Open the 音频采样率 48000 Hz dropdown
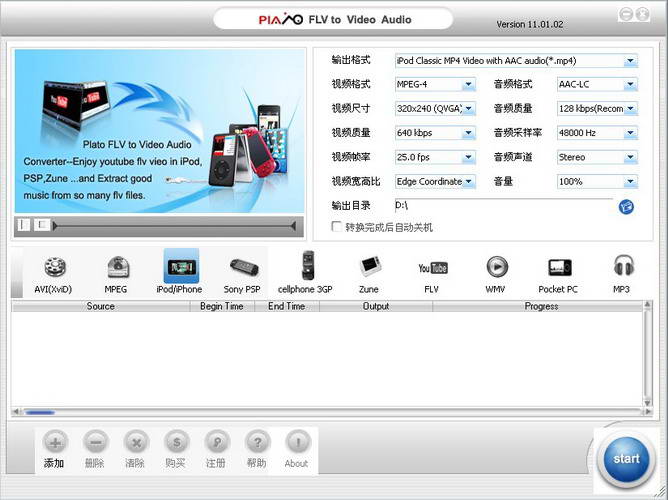 click(x=630, y=133)
